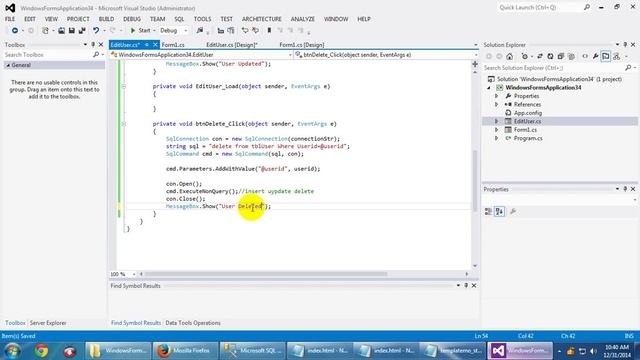Expand the Properties node in Solution Explorer
The image size is (640, 360).
point(497,96)
